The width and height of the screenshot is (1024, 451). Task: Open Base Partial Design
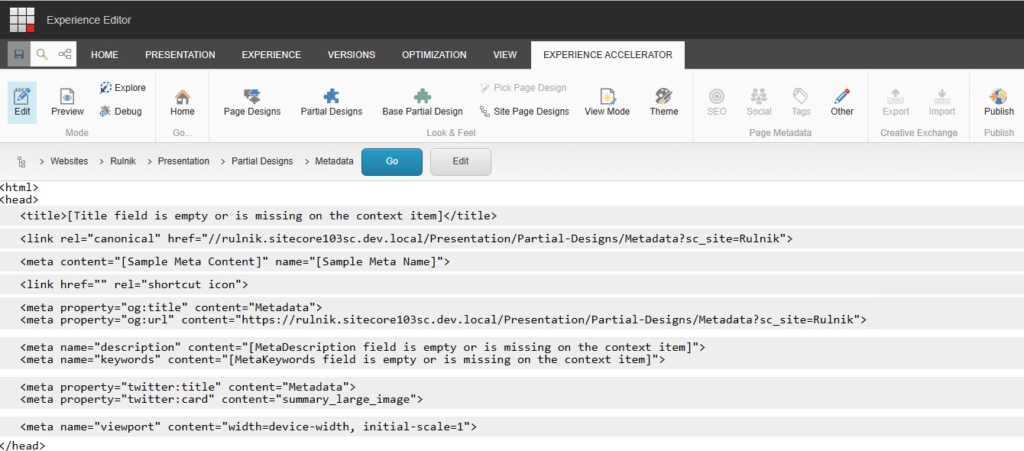[422, 102]
